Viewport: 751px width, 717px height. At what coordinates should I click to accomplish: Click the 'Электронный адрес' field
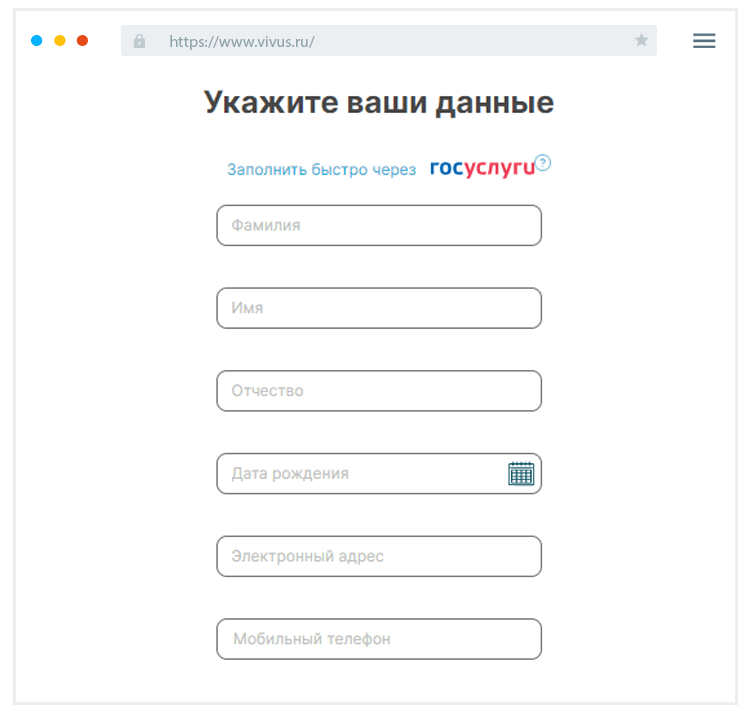(x=379, y=556)
